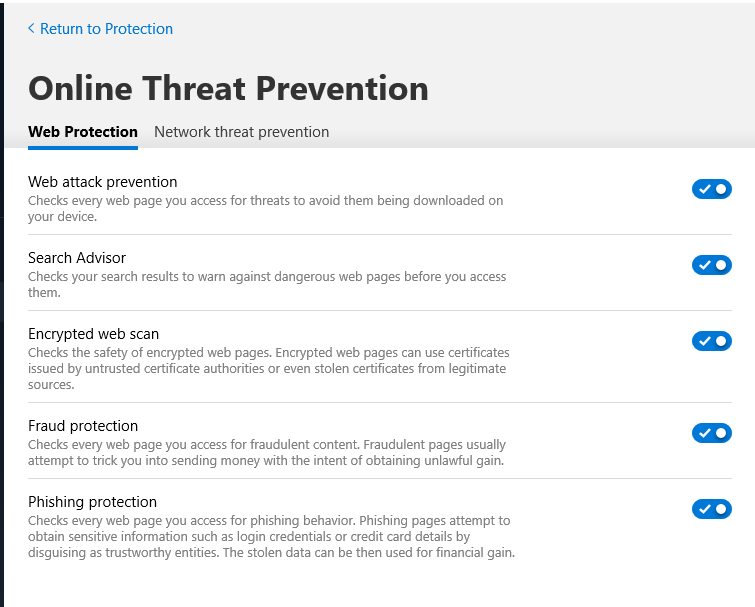Click the Phishing protection description paragraph
Viewport: 755px width, 607px height.
point(270,536)
